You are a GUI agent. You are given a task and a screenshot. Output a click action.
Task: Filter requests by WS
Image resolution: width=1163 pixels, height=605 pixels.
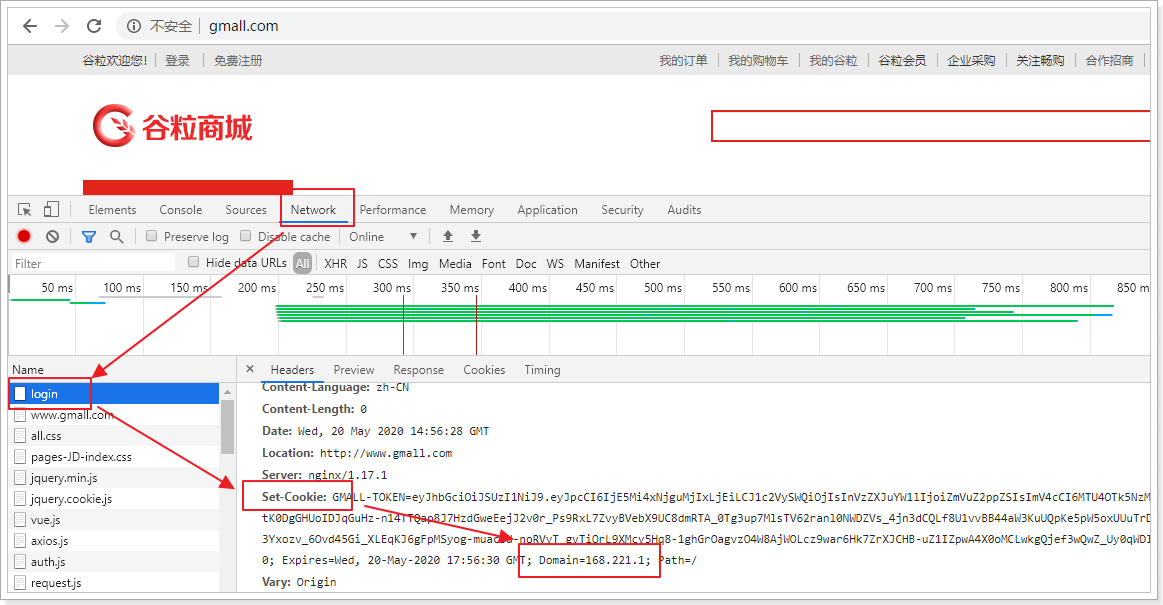click(555, 264)
